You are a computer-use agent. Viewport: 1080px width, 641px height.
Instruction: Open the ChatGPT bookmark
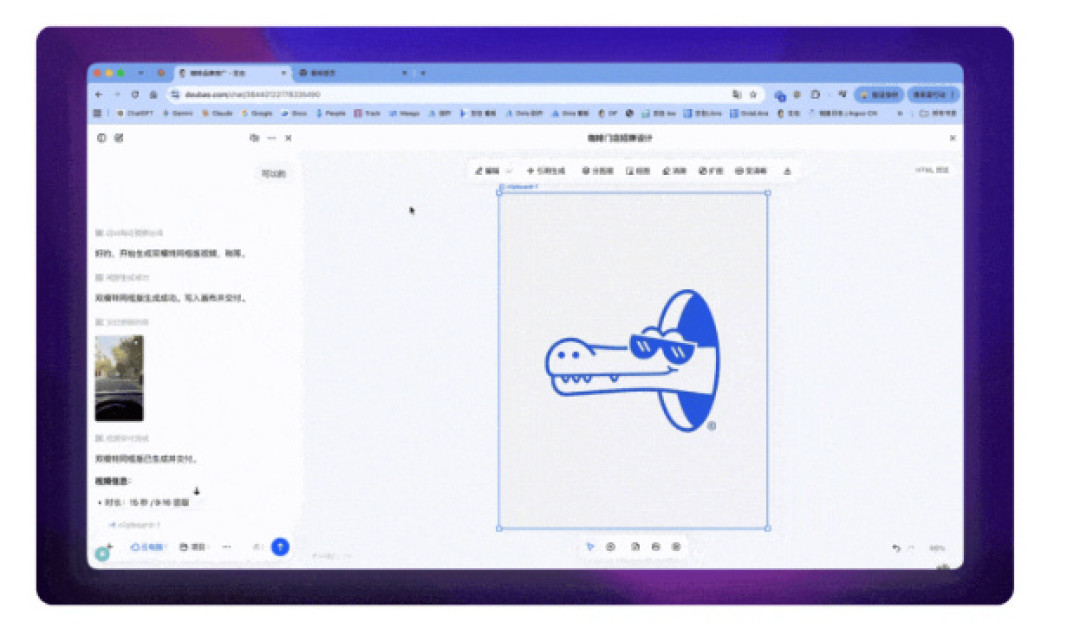point(135,113)
